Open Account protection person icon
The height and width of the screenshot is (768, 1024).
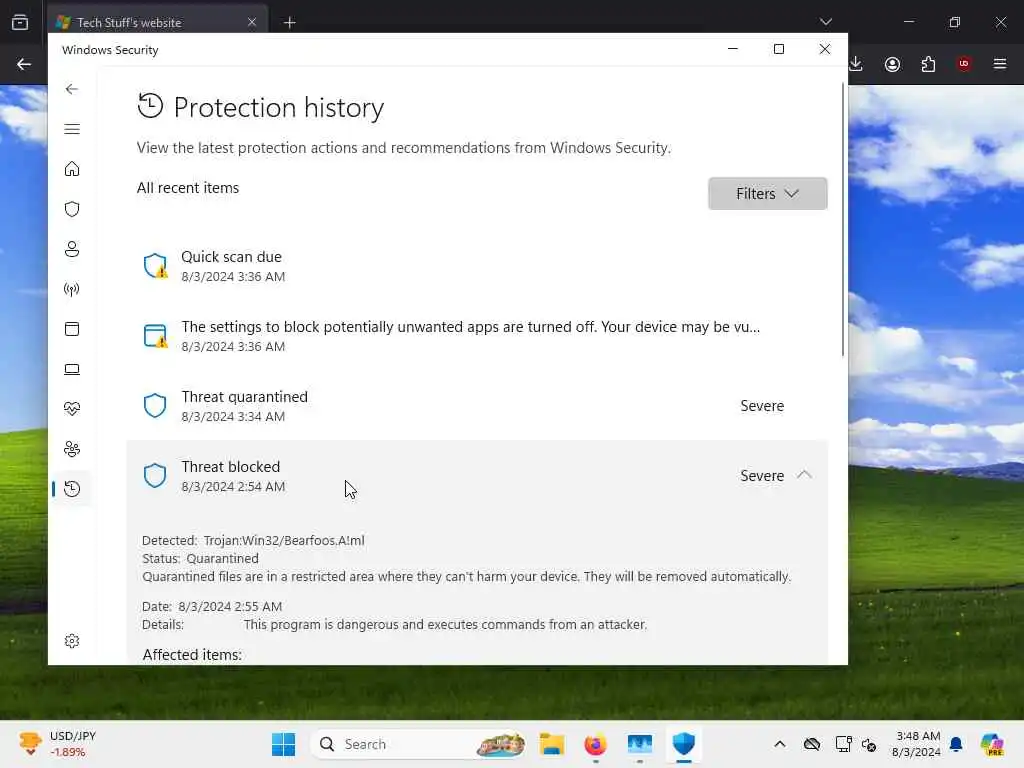tap(72, 249)
